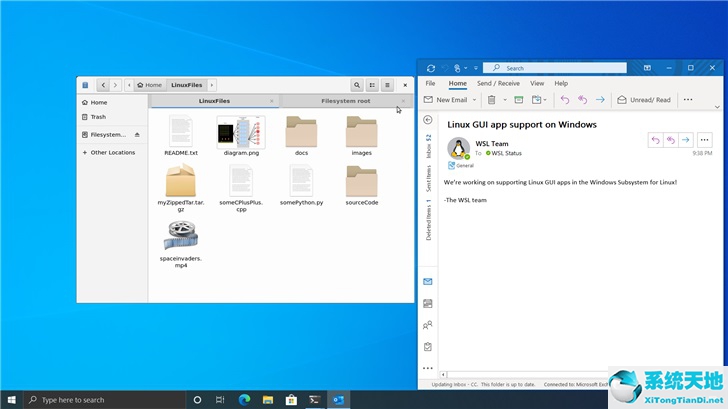The height and width of the screenshot is (409, 728).
Task: Open Microsoft Edge from taskbar
Action: (244, 400)
